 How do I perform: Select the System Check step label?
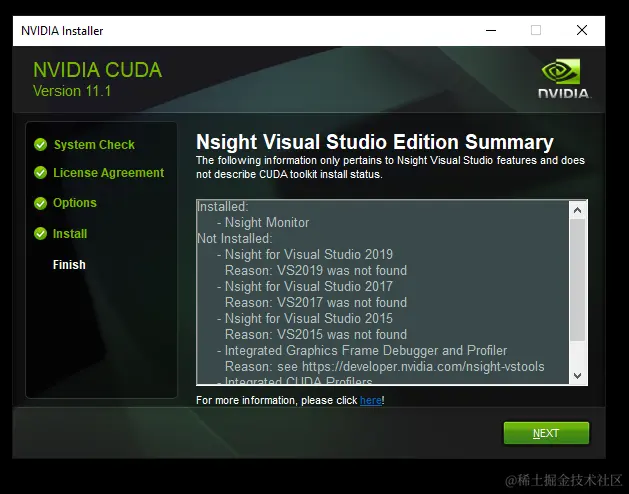point(94,145)
